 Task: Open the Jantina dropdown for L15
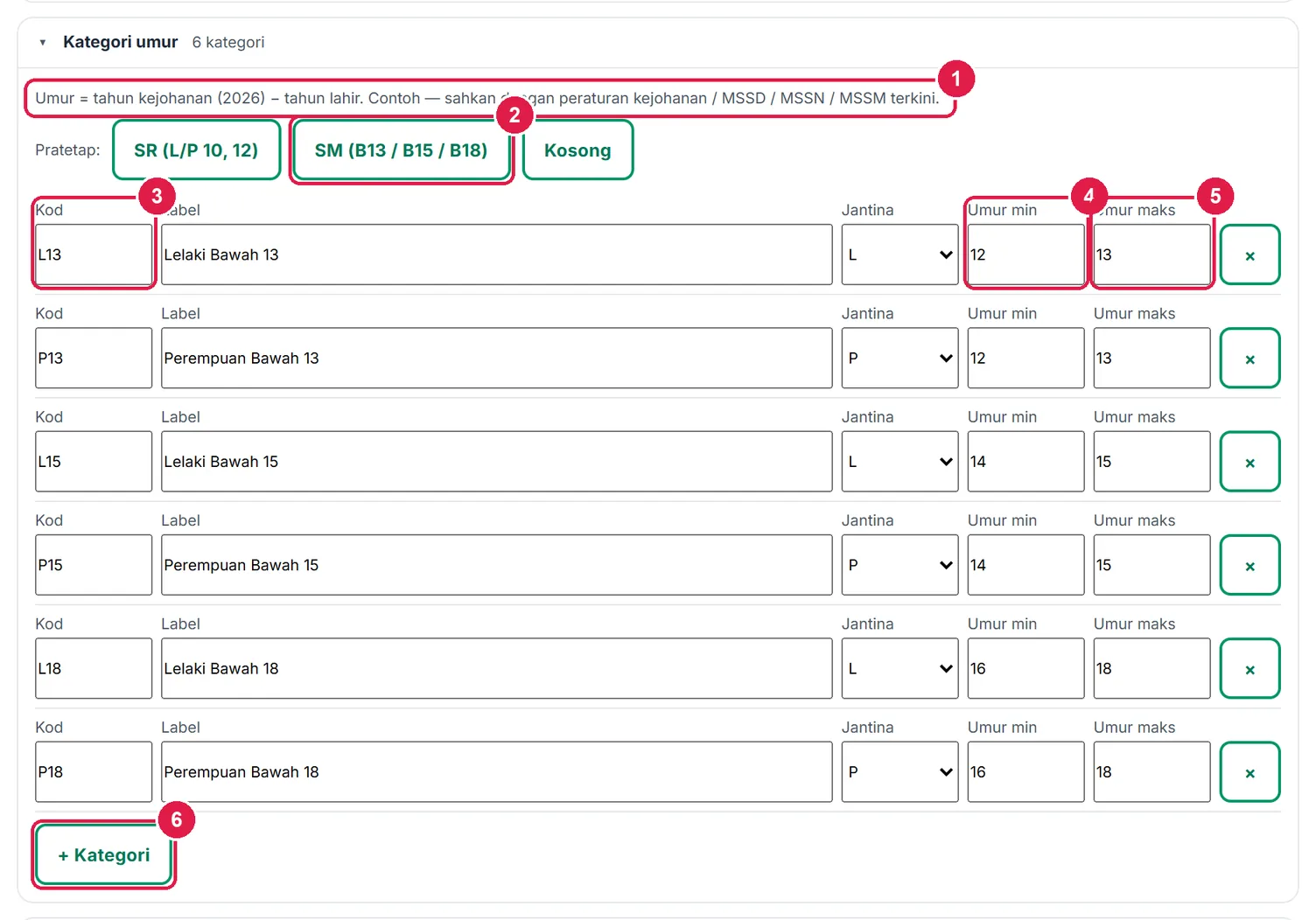click(x=899, y=462)
